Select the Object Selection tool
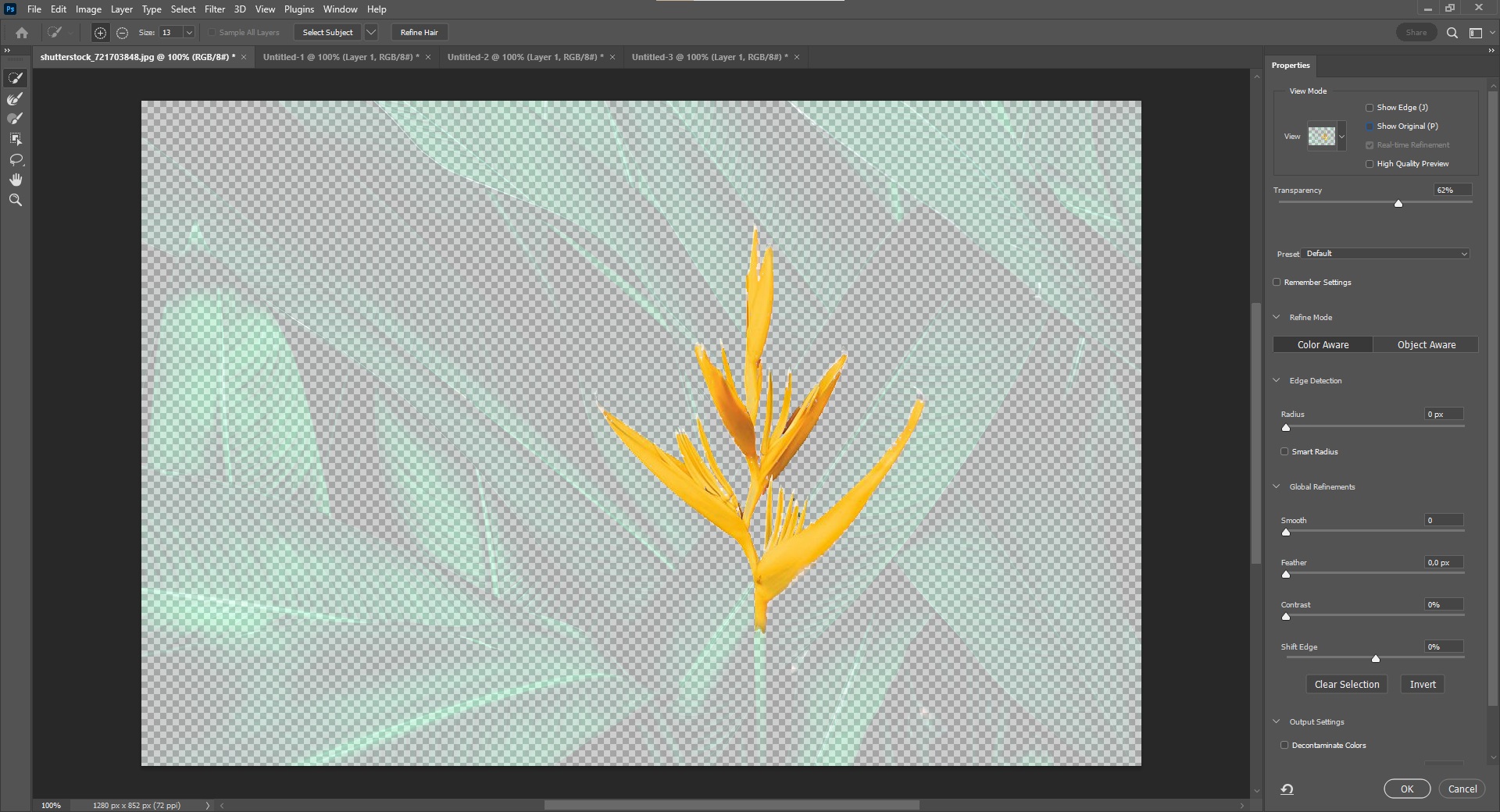 click(15, 139)
